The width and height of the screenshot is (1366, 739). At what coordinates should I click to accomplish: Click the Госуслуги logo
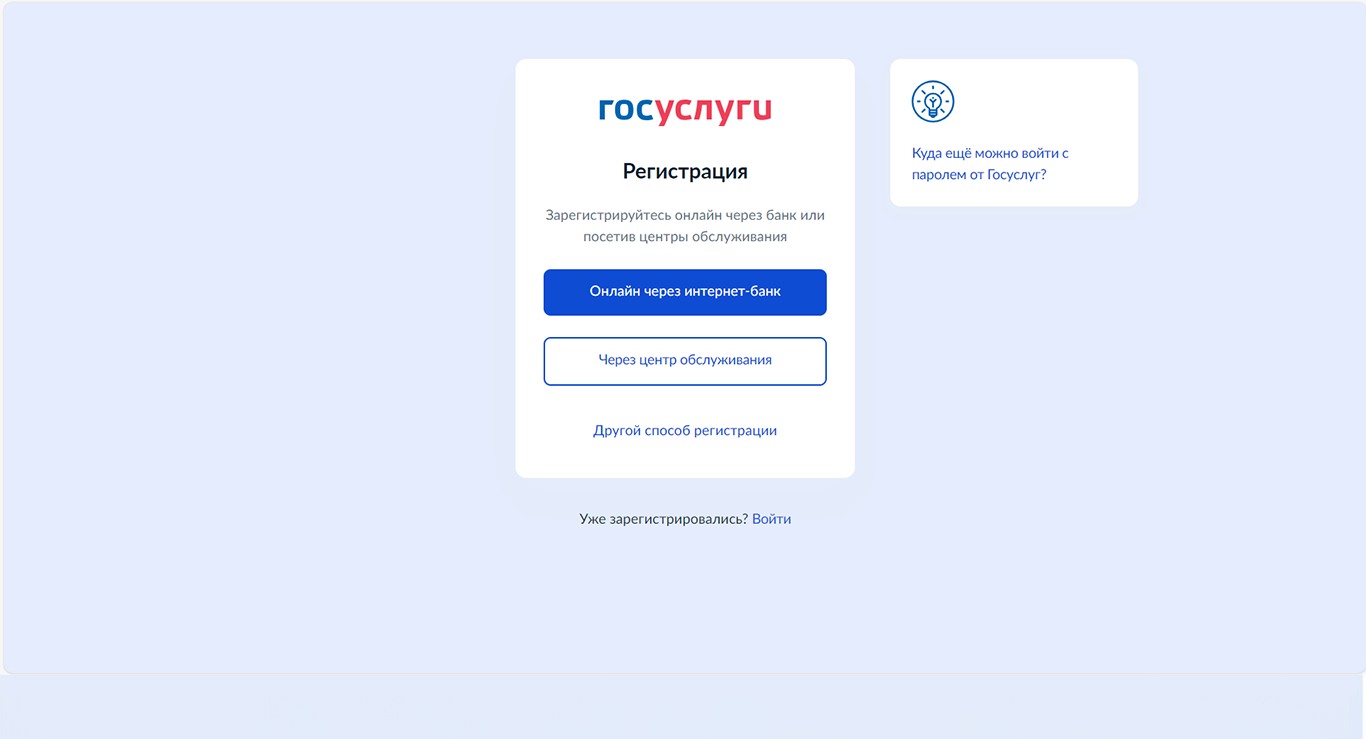(685, 111)
